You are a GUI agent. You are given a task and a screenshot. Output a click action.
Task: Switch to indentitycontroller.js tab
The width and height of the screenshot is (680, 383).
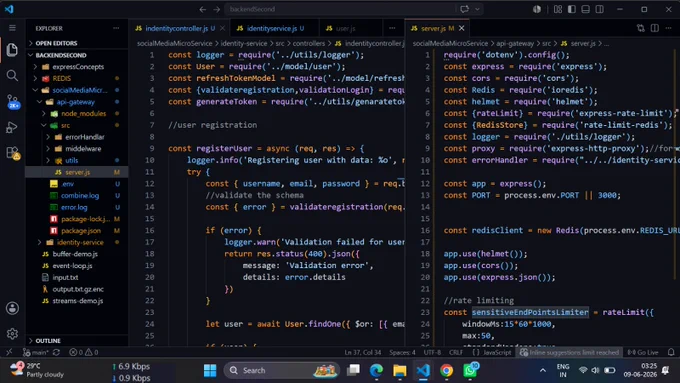tap(176, 28)
